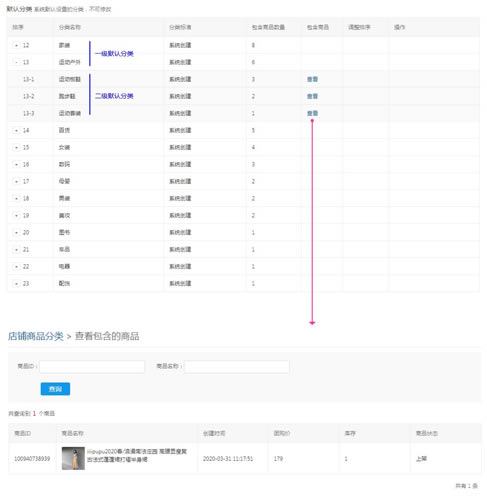Select creation time 2020-03-31 11:17:51
Screen dimensions: 487x500
tap(228, 459)
